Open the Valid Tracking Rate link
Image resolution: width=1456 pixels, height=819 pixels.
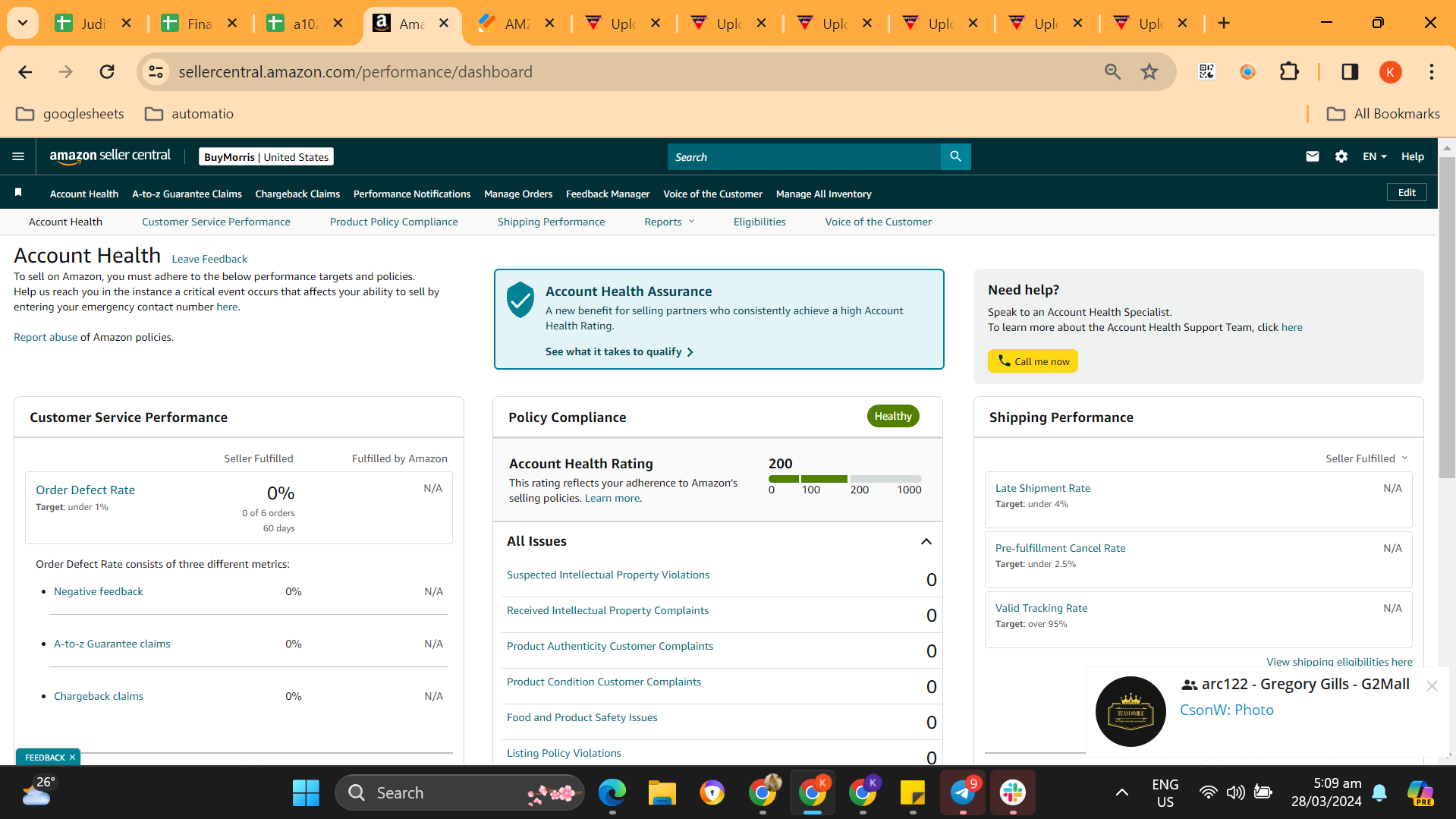click(x=1041, y=608)
